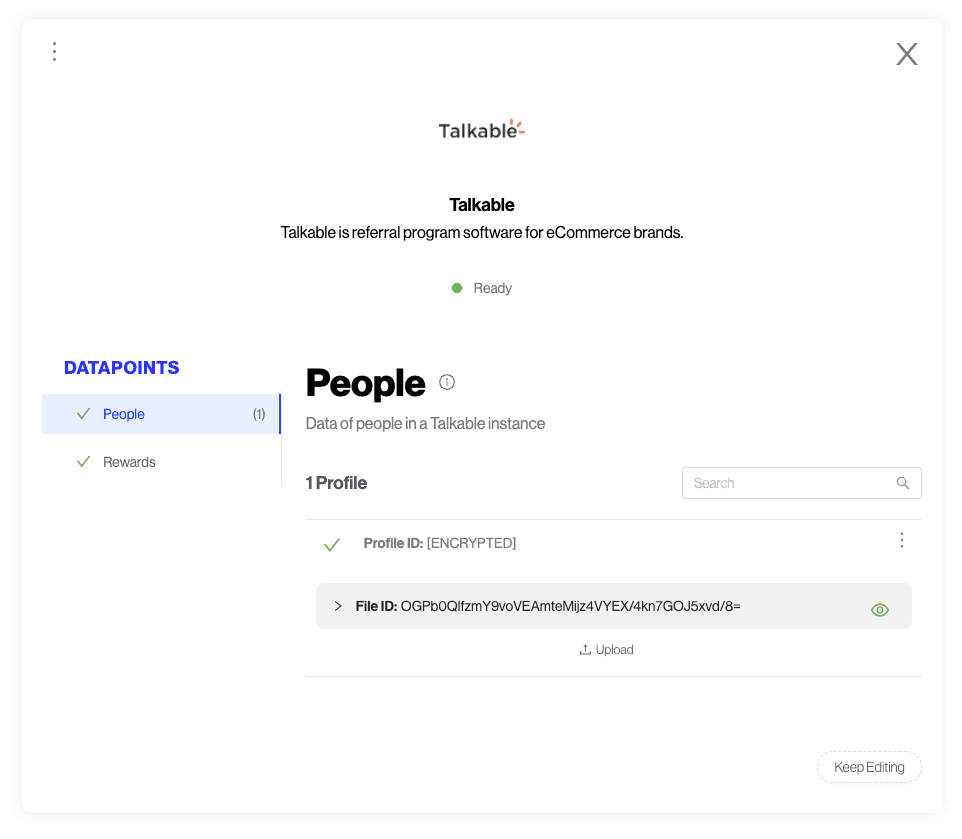Click the '1 Profile' count heading

point(336,483)
